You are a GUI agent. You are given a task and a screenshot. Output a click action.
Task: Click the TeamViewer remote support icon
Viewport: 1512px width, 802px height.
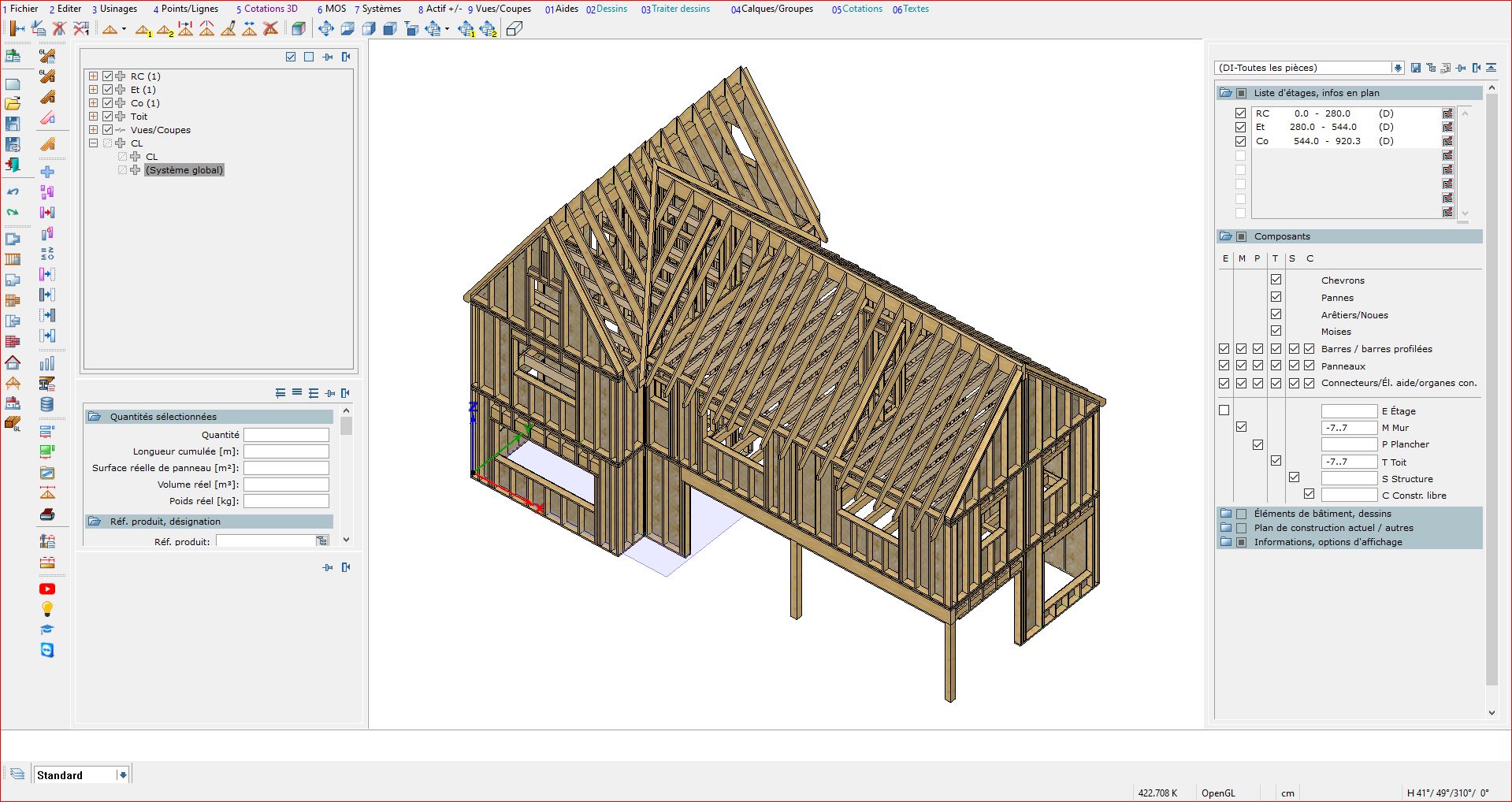(x=47, y=650)
